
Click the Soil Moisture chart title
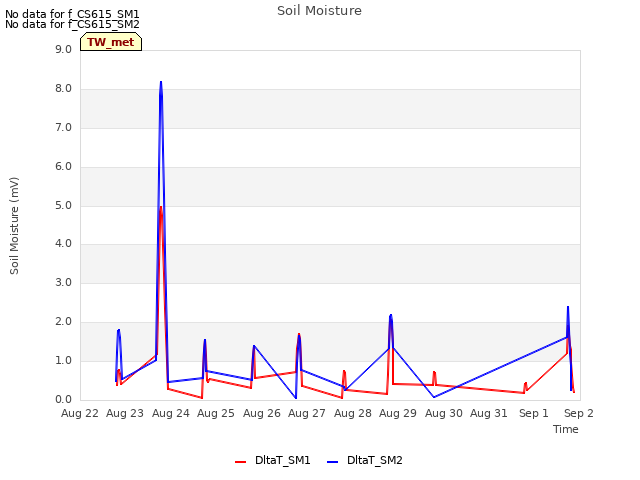[319, 11]
